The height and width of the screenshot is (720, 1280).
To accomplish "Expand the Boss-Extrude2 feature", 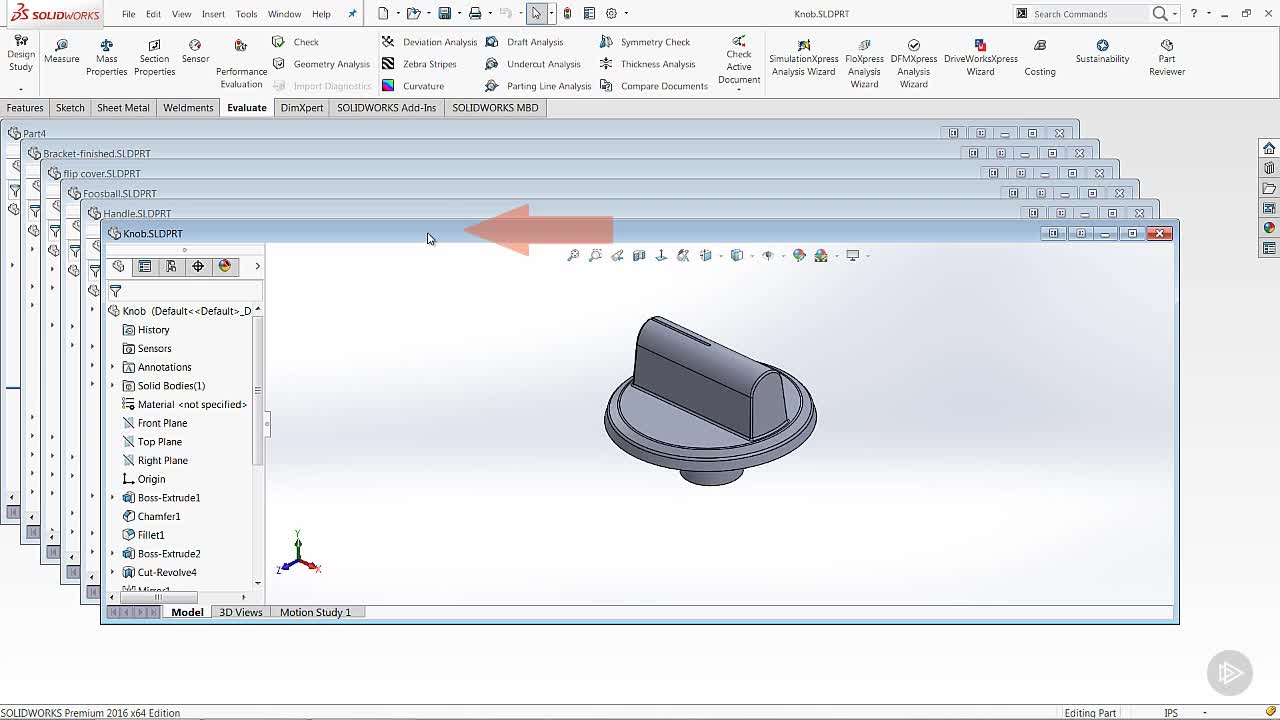I will 113,554.
